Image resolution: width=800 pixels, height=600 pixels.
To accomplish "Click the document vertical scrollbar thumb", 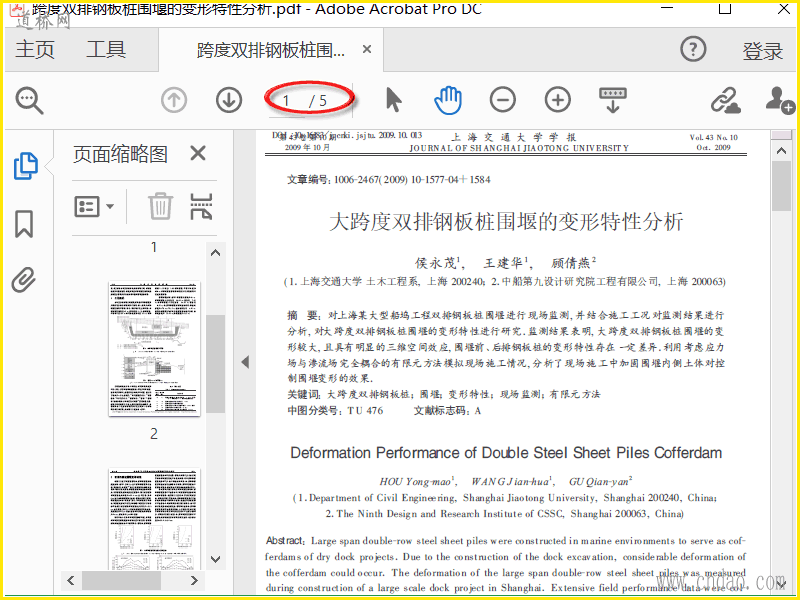I will [x=781, y=186].
